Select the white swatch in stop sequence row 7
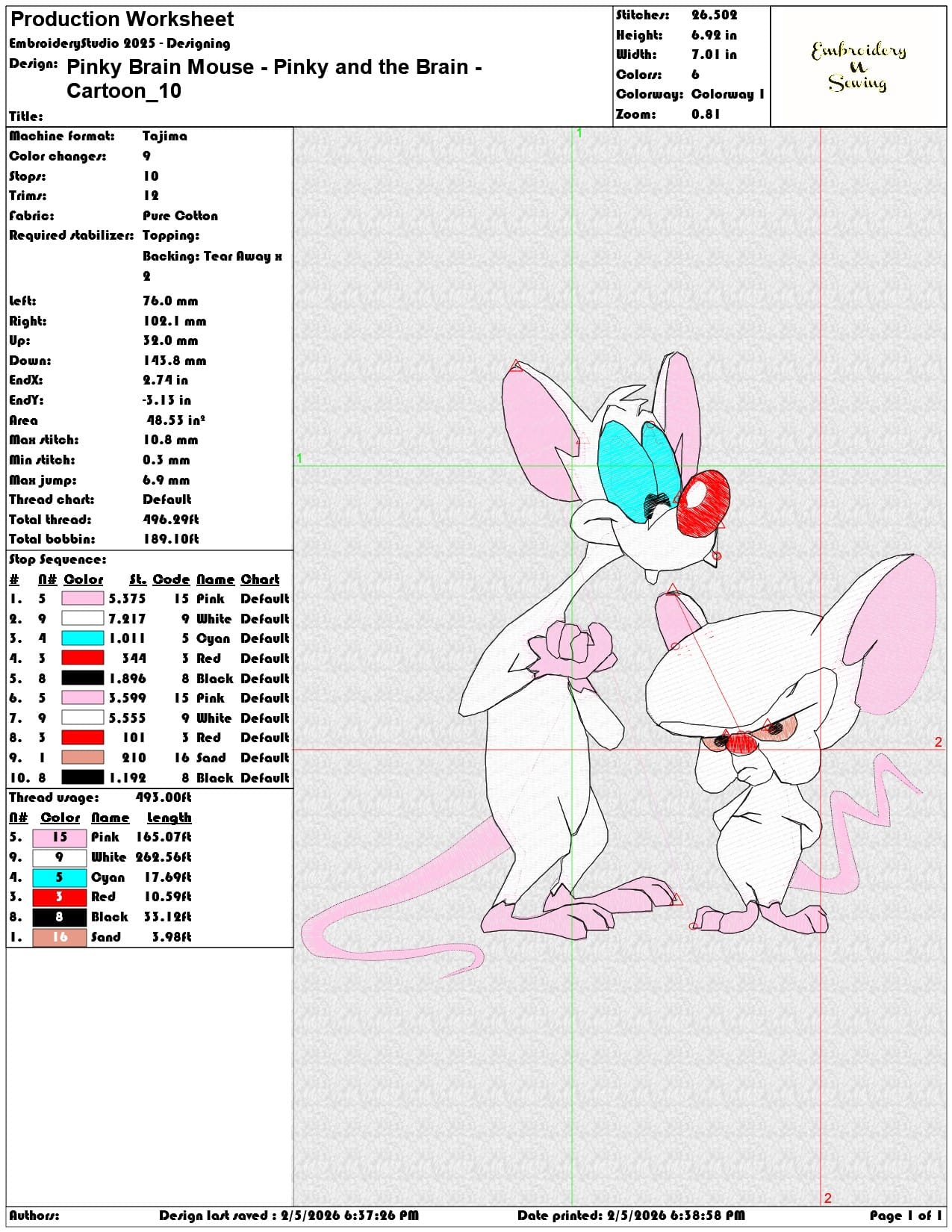The width and height of the screenshot is (952, 1232). pos(82,718)
